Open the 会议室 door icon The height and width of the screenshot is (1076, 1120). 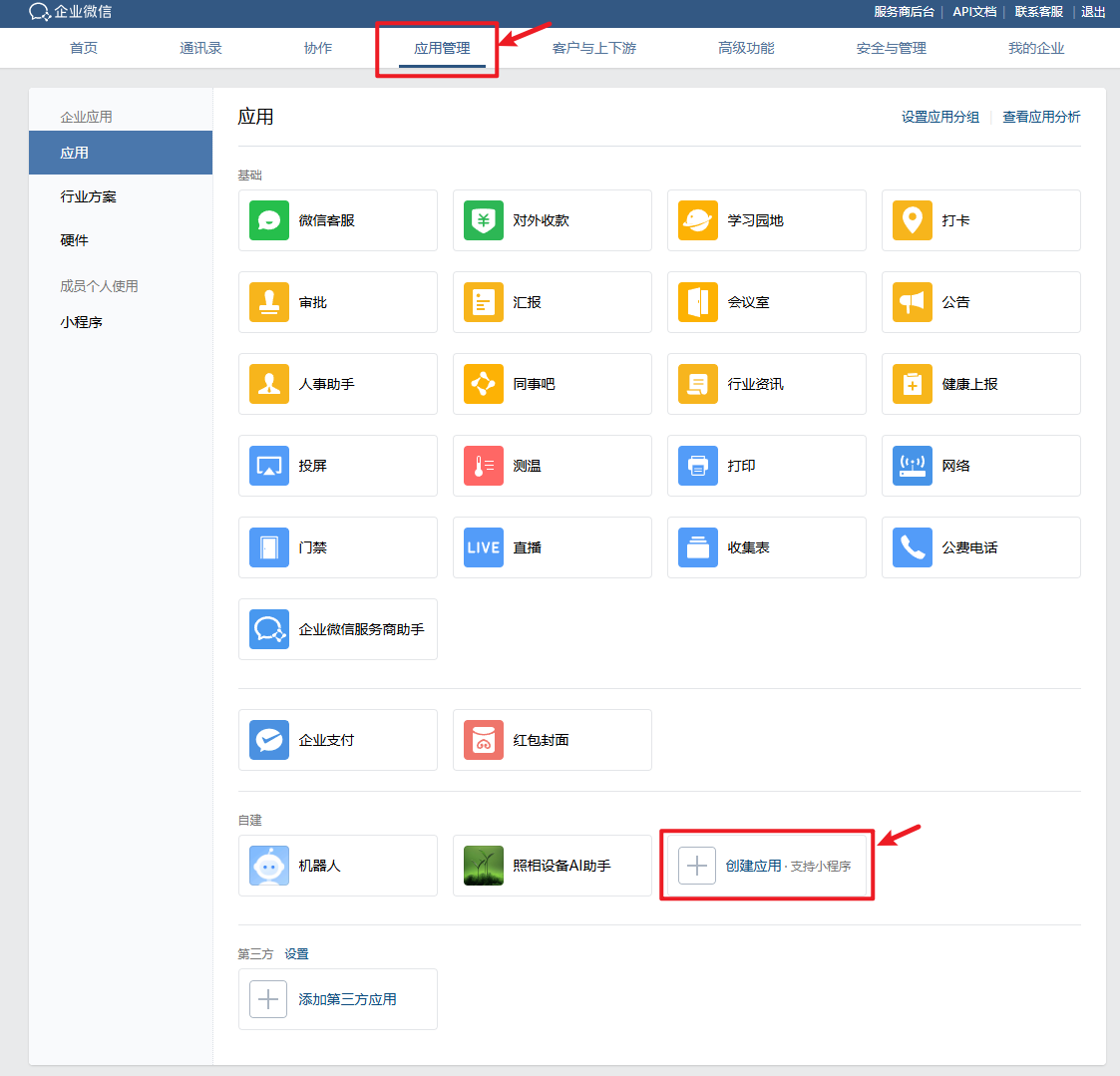tap(697, 302)
